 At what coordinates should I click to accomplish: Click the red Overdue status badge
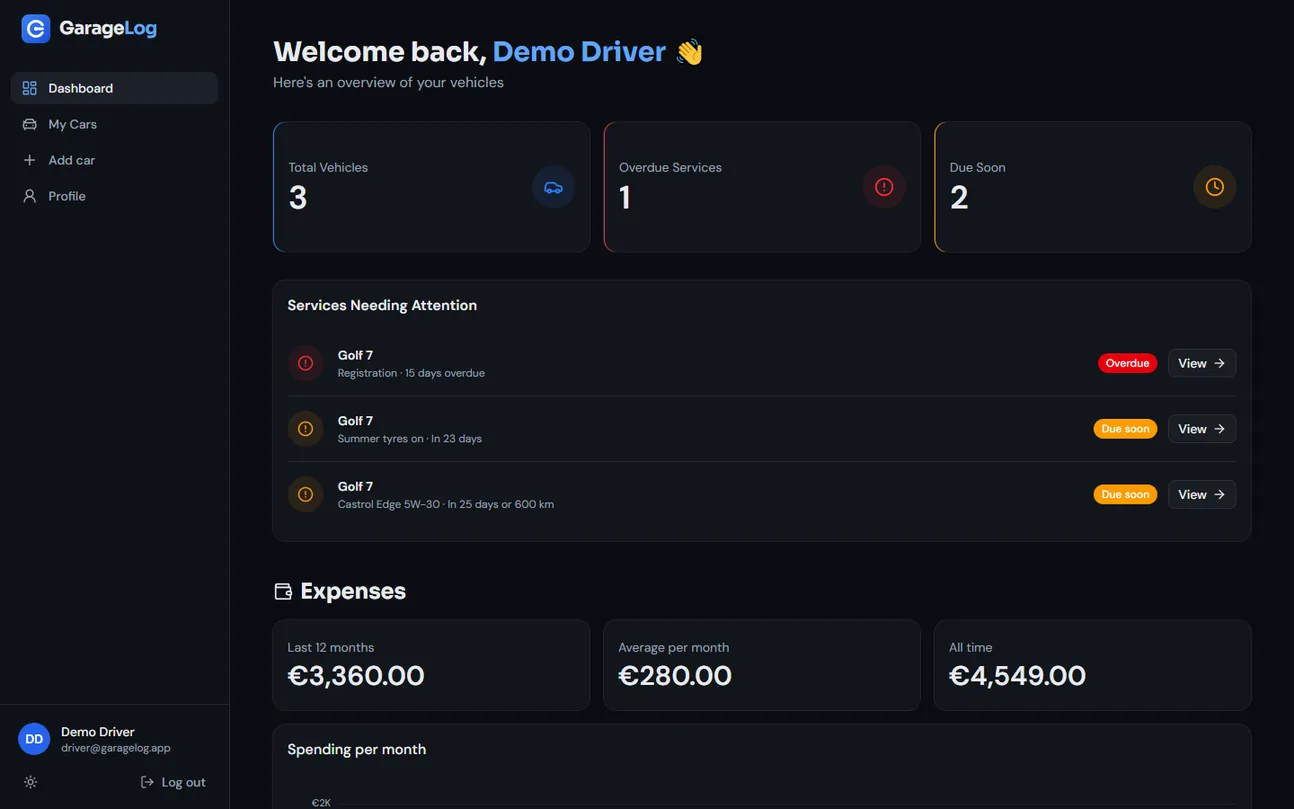click(1127, 363)
